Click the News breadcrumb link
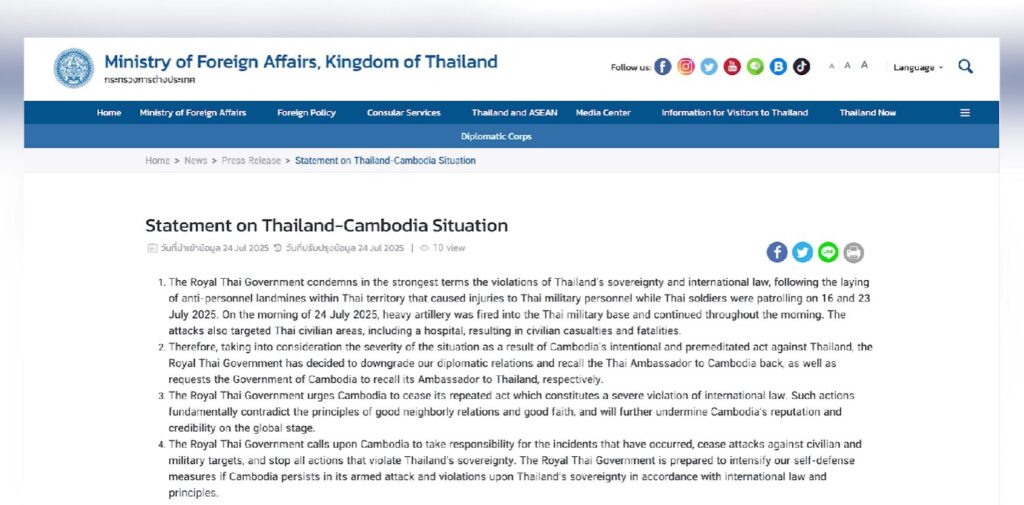 pyautogui.click(x=196, y=161)
